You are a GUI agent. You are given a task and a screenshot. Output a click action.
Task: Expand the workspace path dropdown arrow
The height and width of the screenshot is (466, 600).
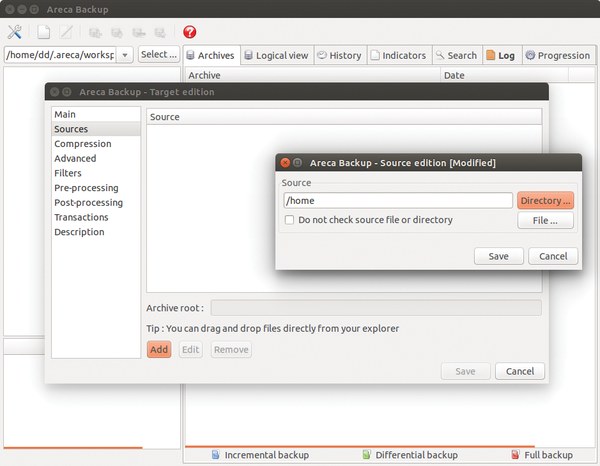click(125, 55)
